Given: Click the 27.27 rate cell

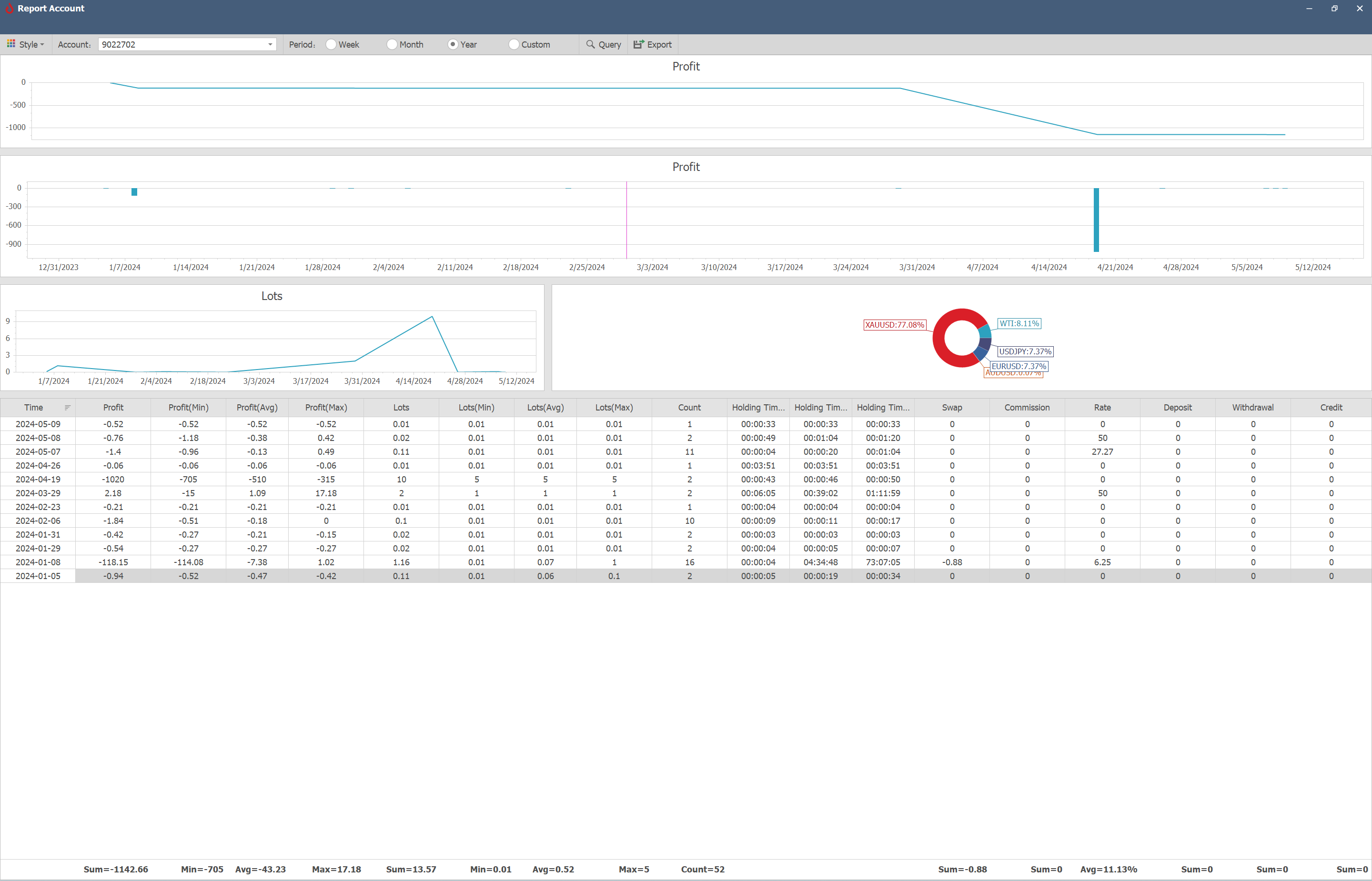Looking at the screenshot, I should tap(1102, 451).
